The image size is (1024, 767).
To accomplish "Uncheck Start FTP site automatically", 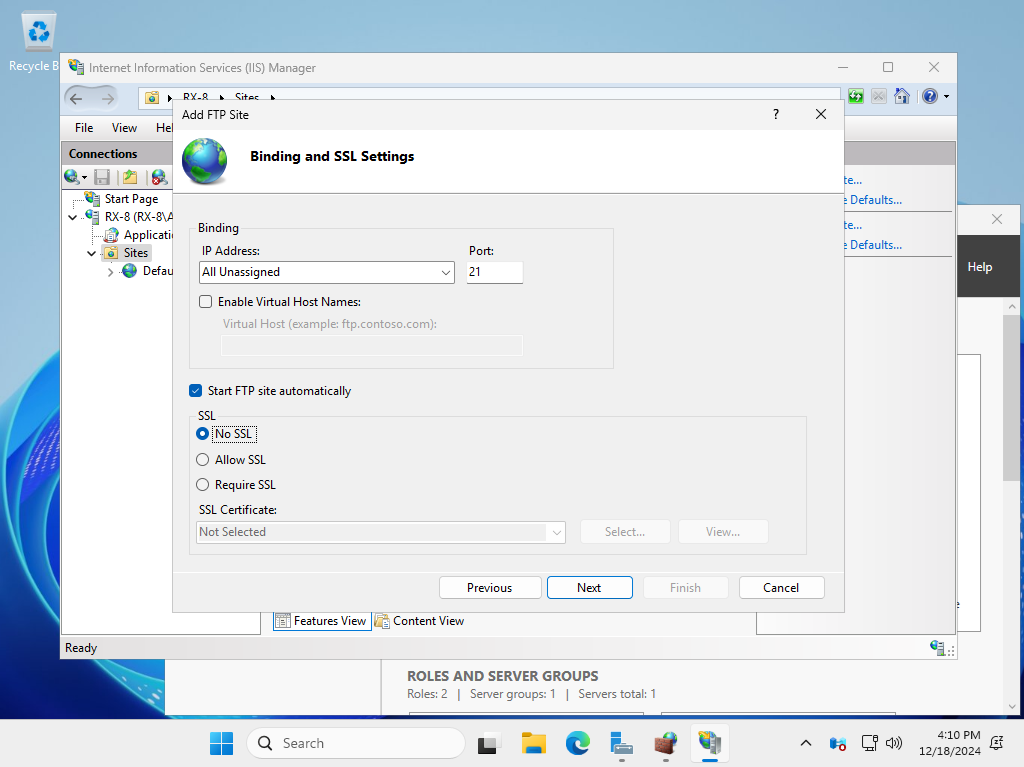I will coord(195,391).
